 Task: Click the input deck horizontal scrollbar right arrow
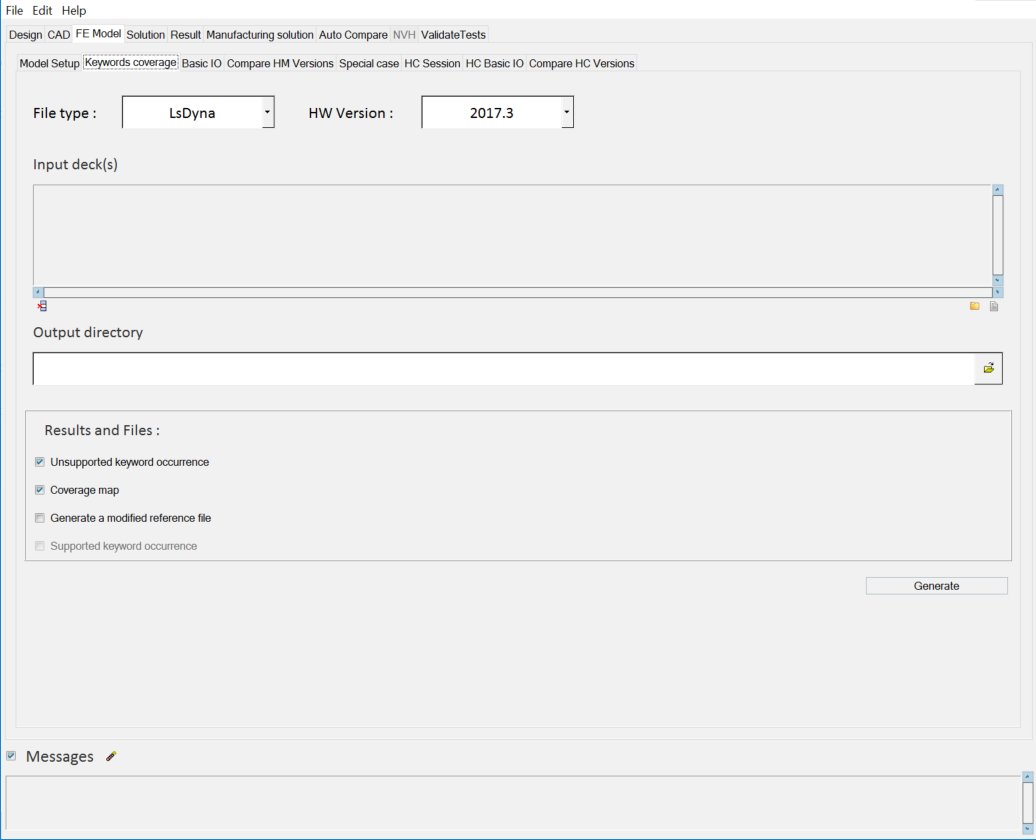point(998,292)
